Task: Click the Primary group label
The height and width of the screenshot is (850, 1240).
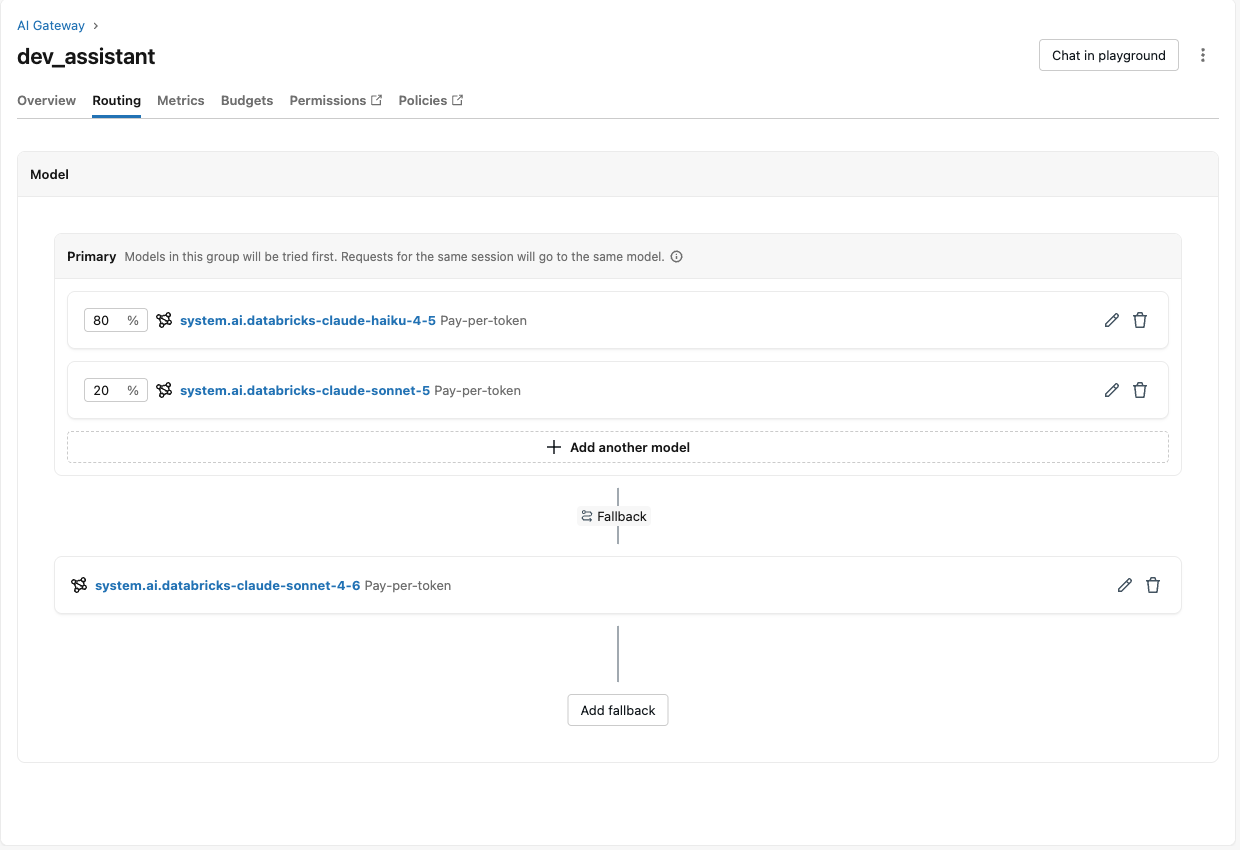Action: coord(91,256)
